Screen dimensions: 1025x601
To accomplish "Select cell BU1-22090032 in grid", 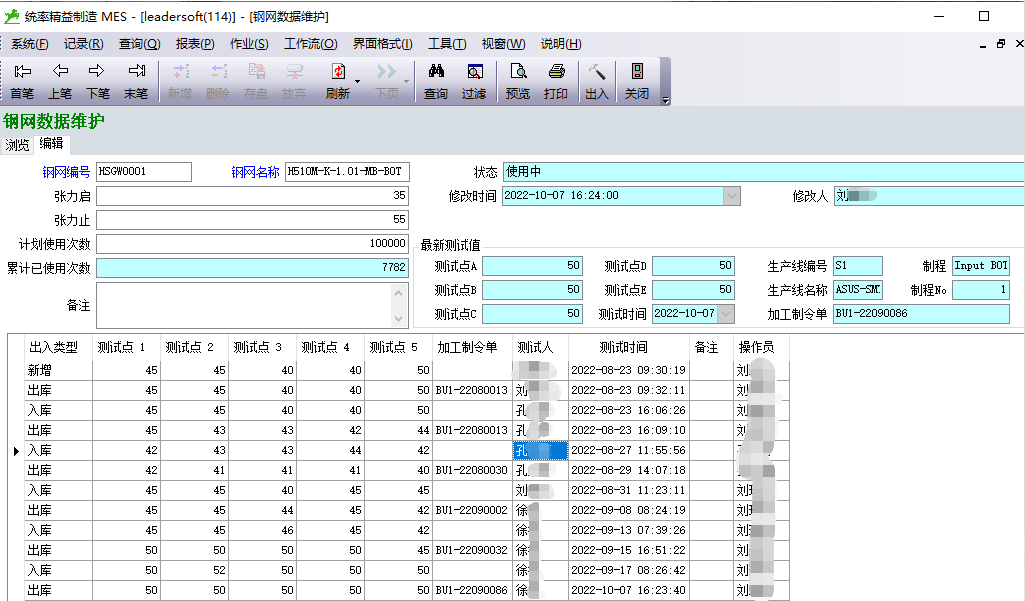I will coord(471,551).
